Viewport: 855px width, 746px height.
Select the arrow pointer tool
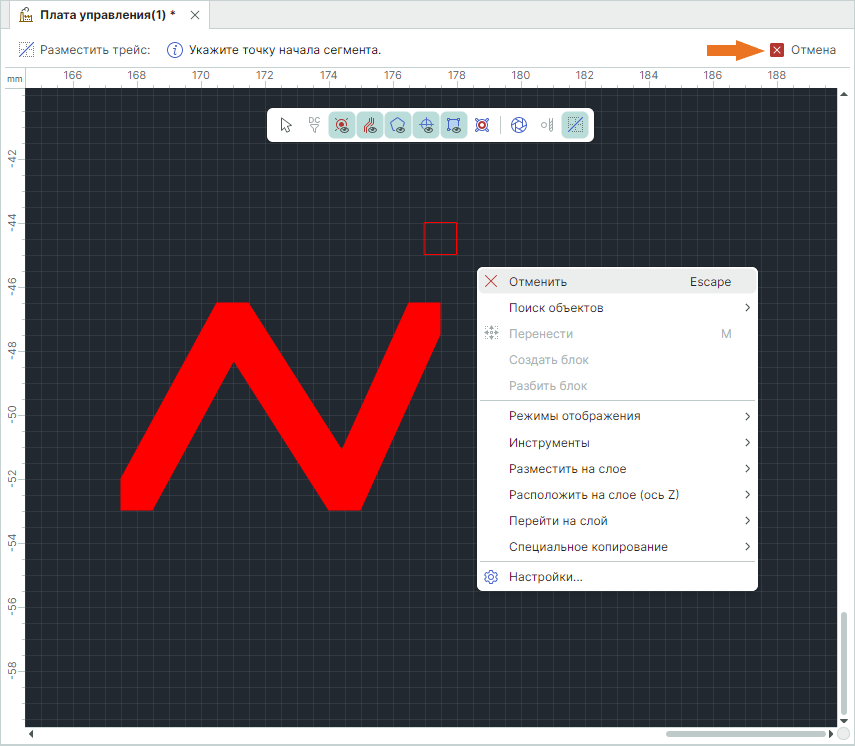pyautogui.click(x=287, y=125)
